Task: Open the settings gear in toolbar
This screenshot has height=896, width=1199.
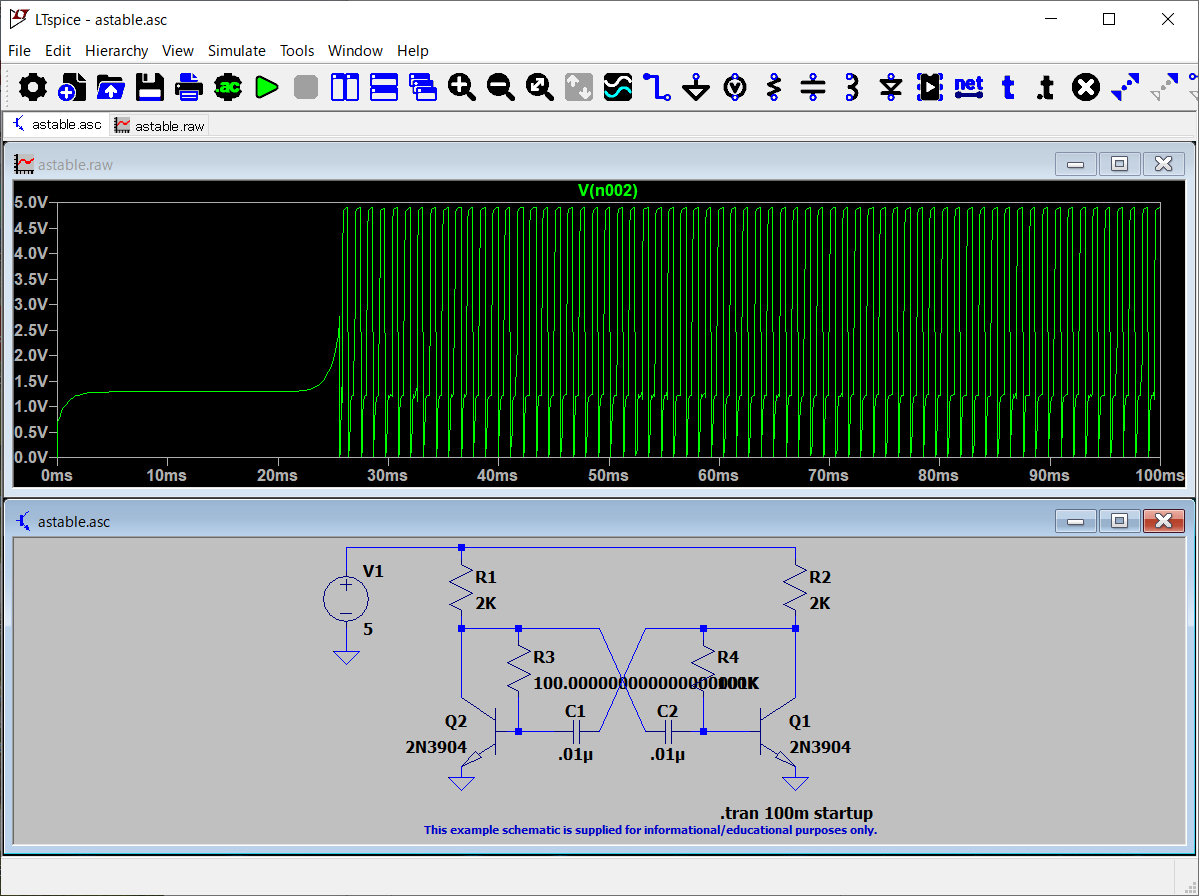Action: pyautogui.click(x=33, y=88)
